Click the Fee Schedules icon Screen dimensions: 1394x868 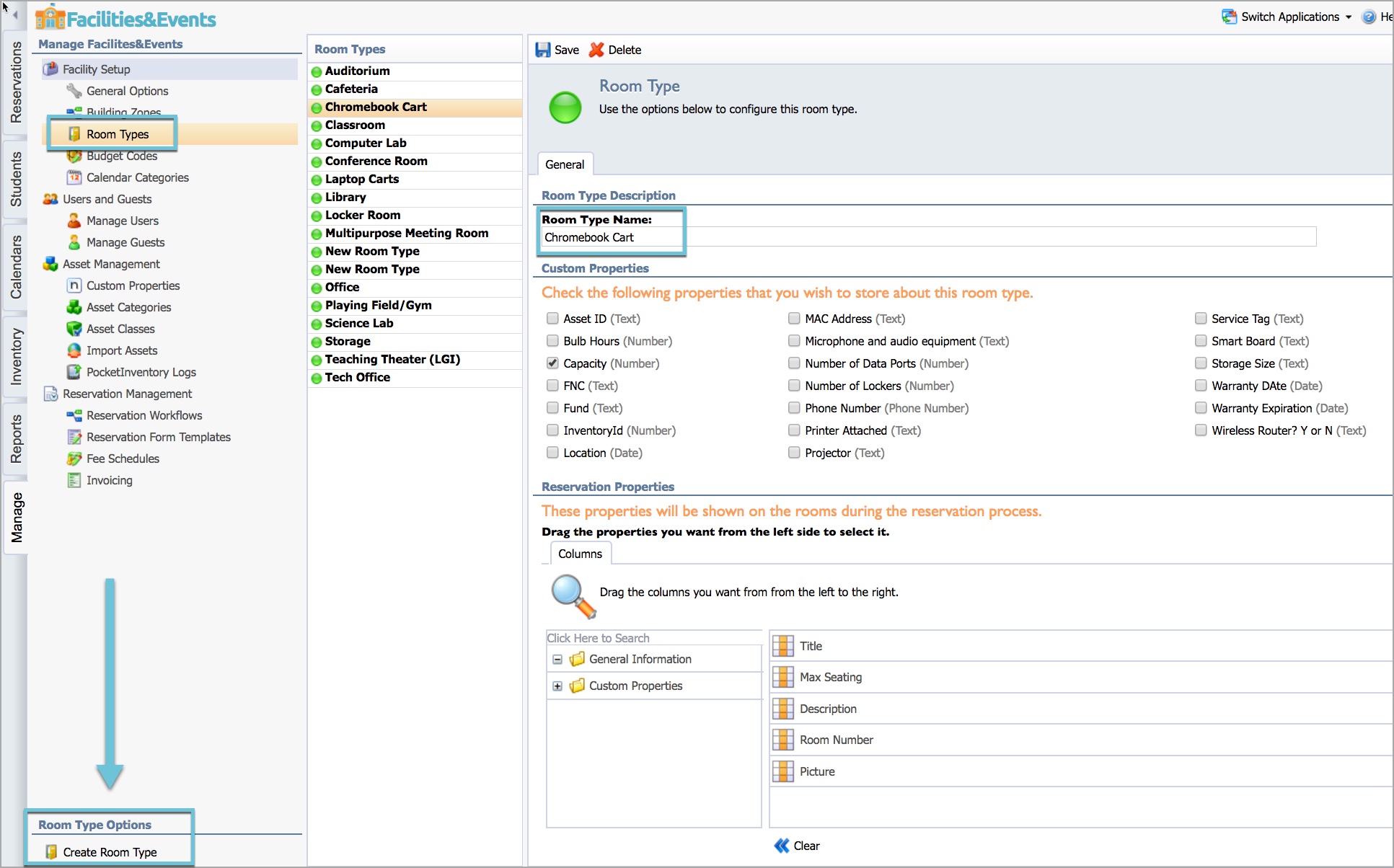[x=74, y=459]
